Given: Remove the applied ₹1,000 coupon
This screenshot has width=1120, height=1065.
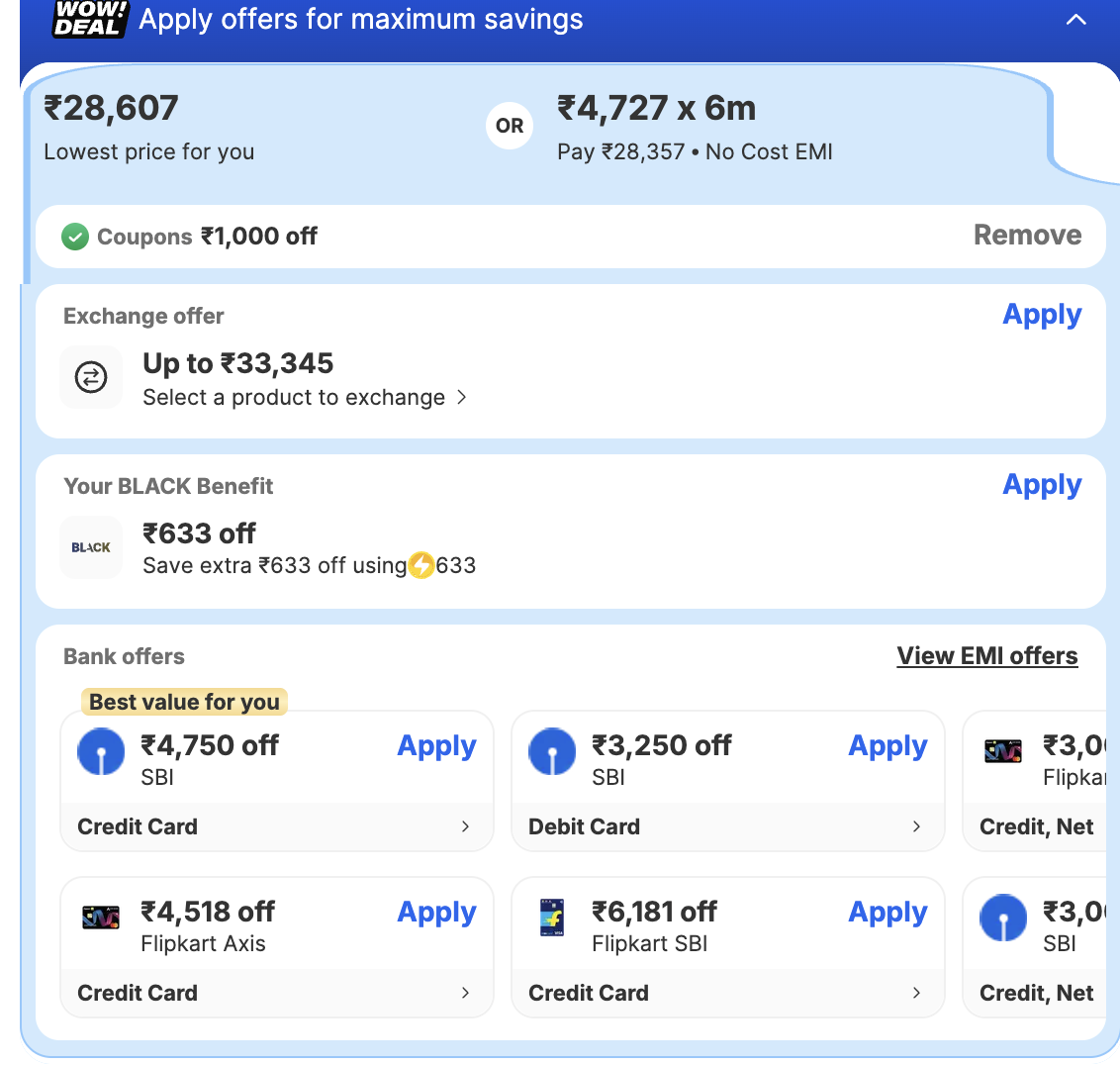Looking at the screenshot, I should [1027, 236].
